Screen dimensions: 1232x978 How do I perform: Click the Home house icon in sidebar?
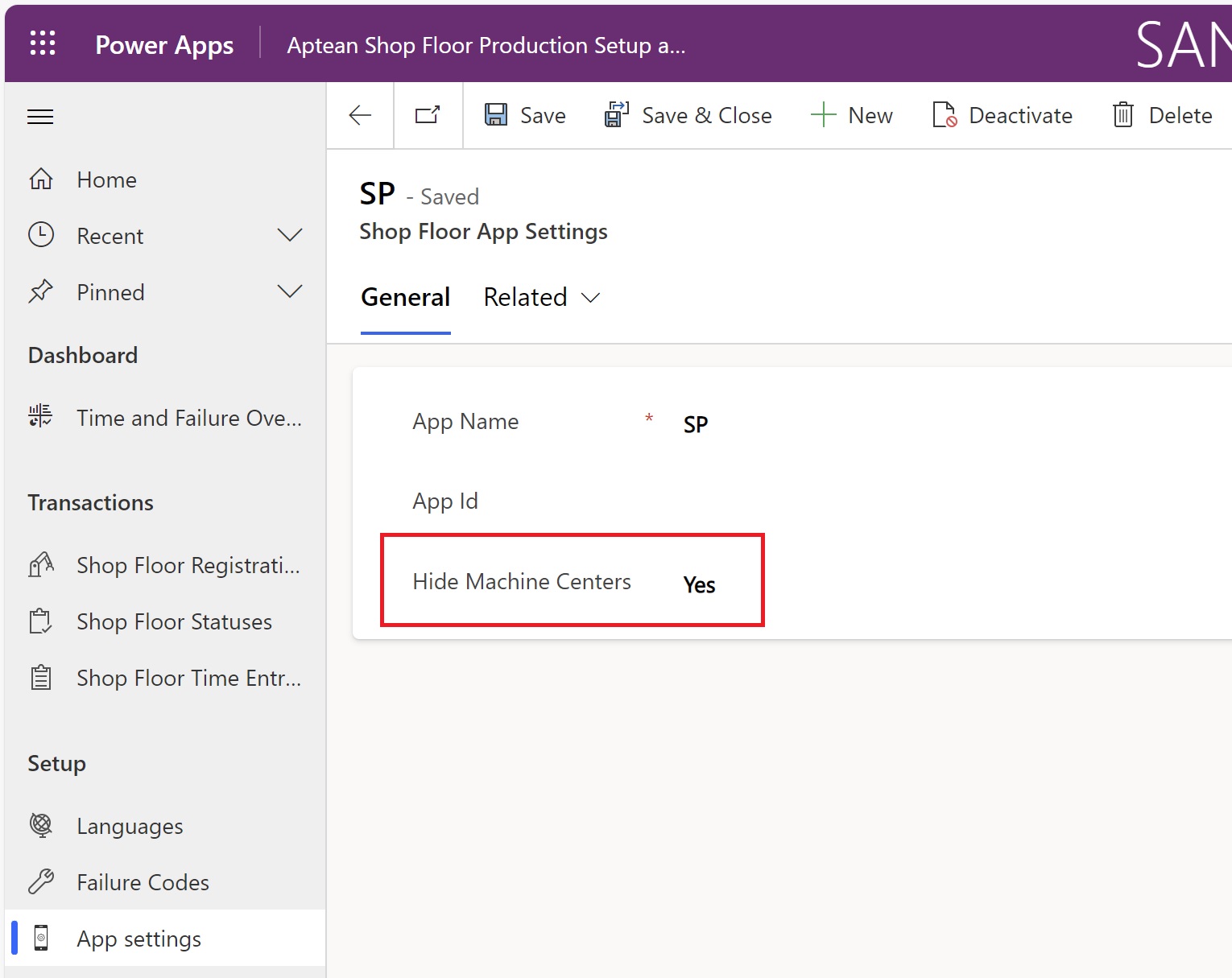(41, 180)
